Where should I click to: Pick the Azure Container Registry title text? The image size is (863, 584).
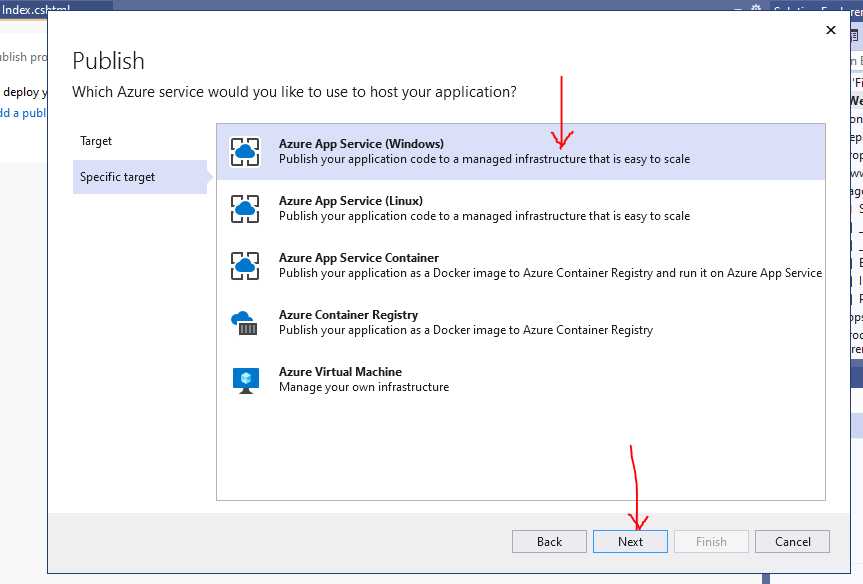point(348,315)
